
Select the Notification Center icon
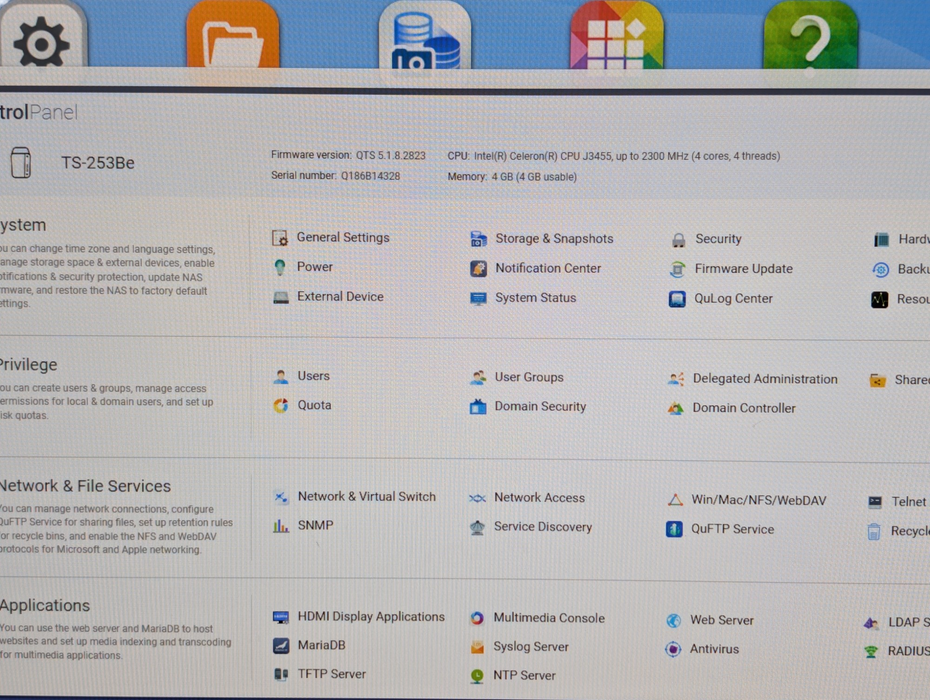coord(479,268)
